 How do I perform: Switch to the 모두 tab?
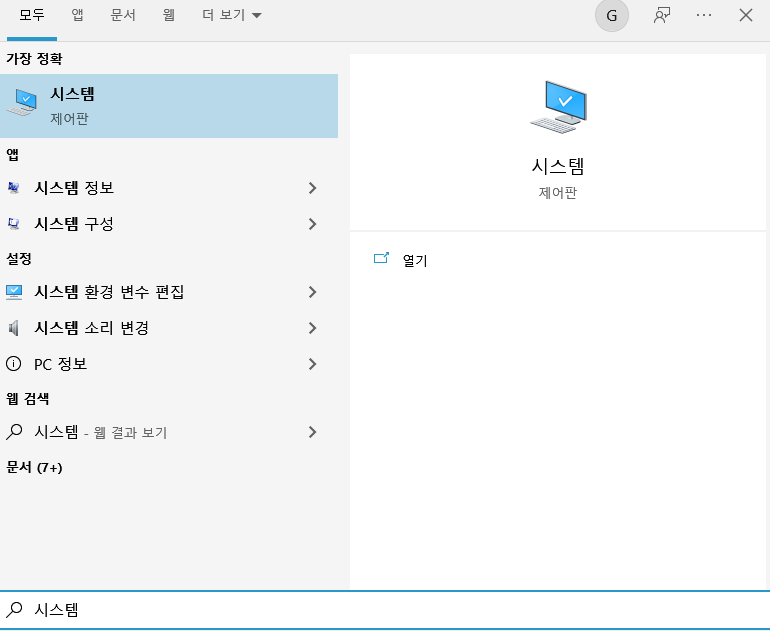[32, 15]
